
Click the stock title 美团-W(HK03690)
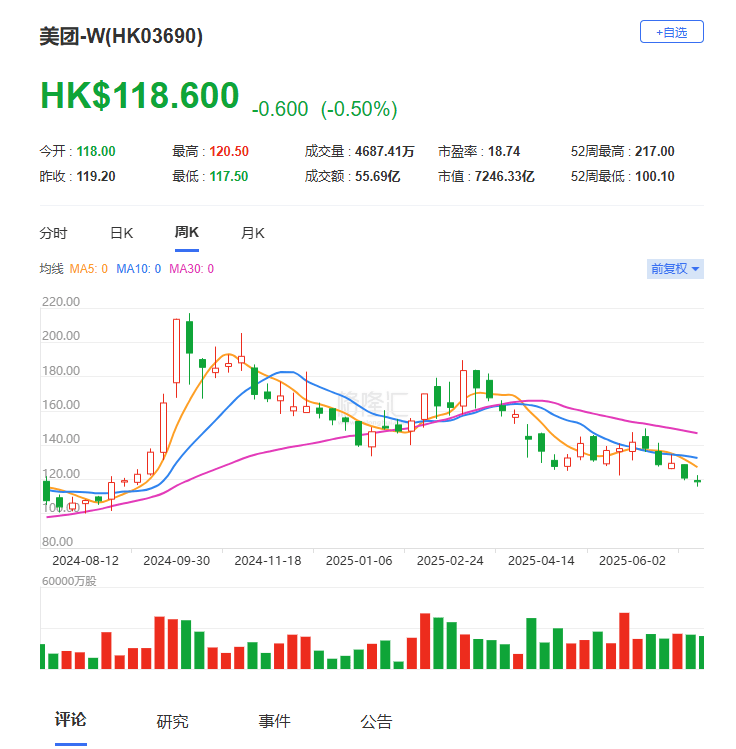point(121,36)
